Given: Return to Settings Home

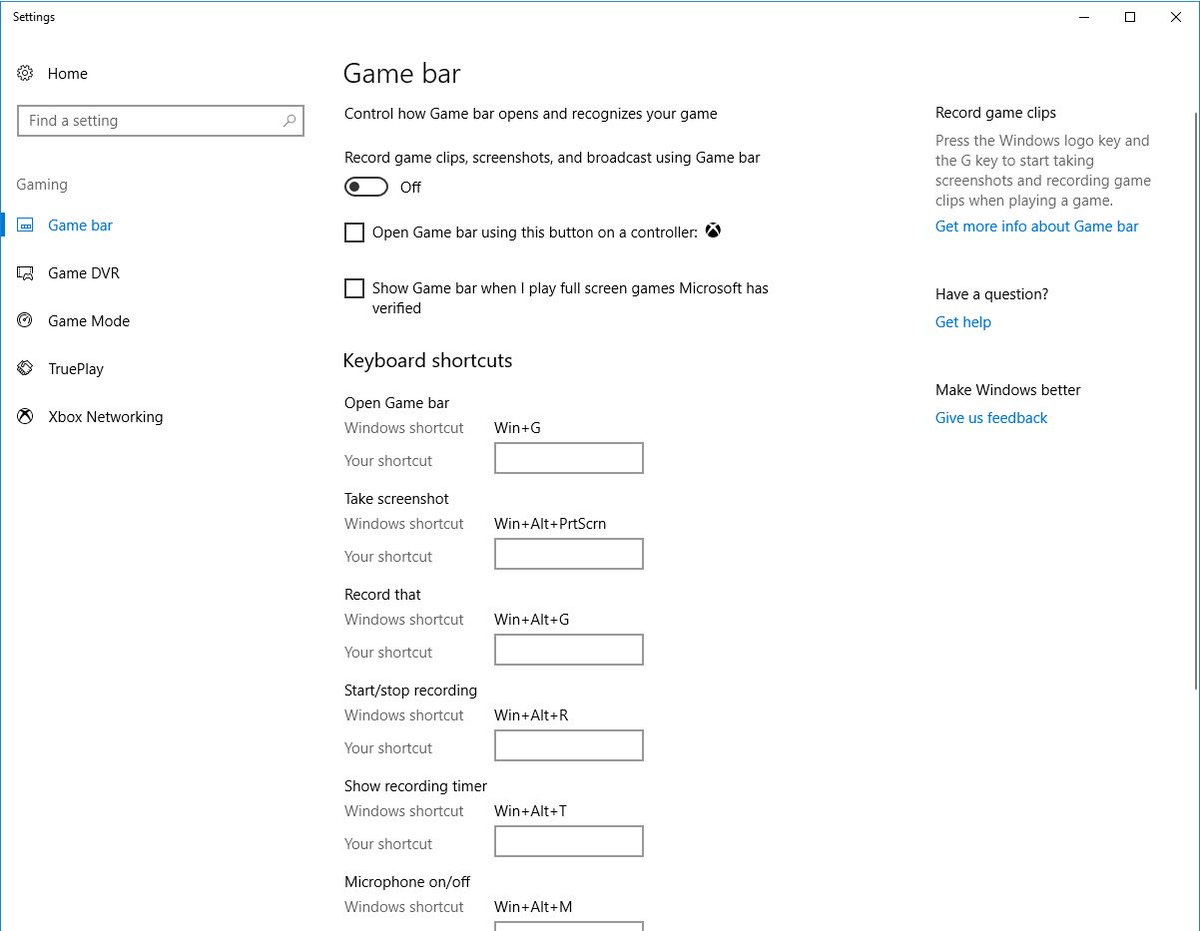Looking at the screenshot, I should [67, 73].
